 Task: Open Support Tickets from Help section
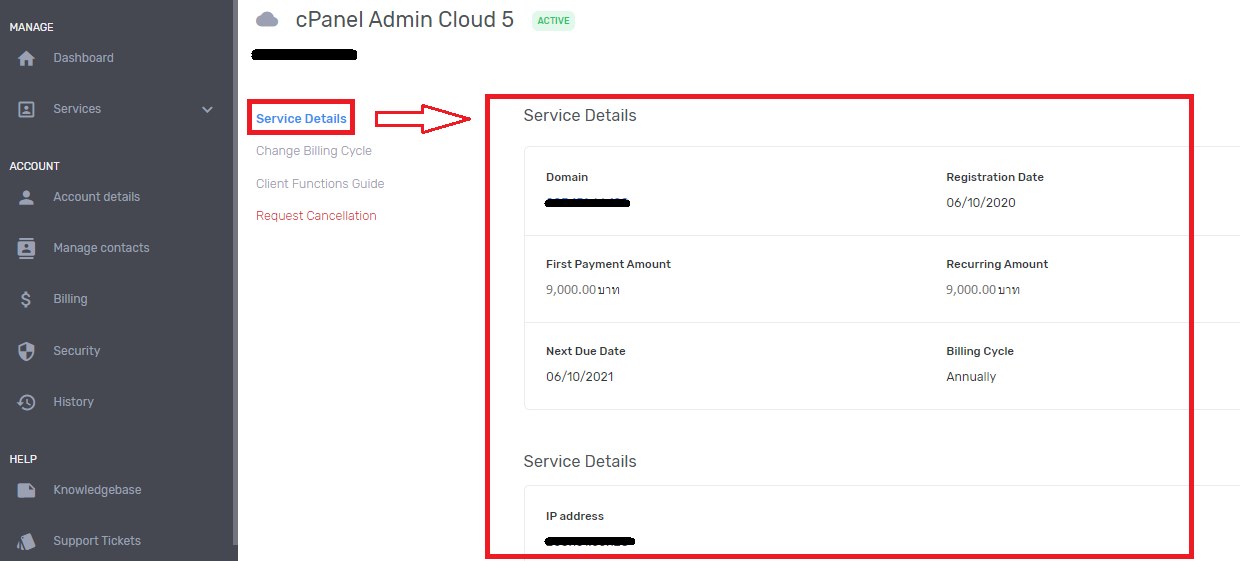[97, 541]
